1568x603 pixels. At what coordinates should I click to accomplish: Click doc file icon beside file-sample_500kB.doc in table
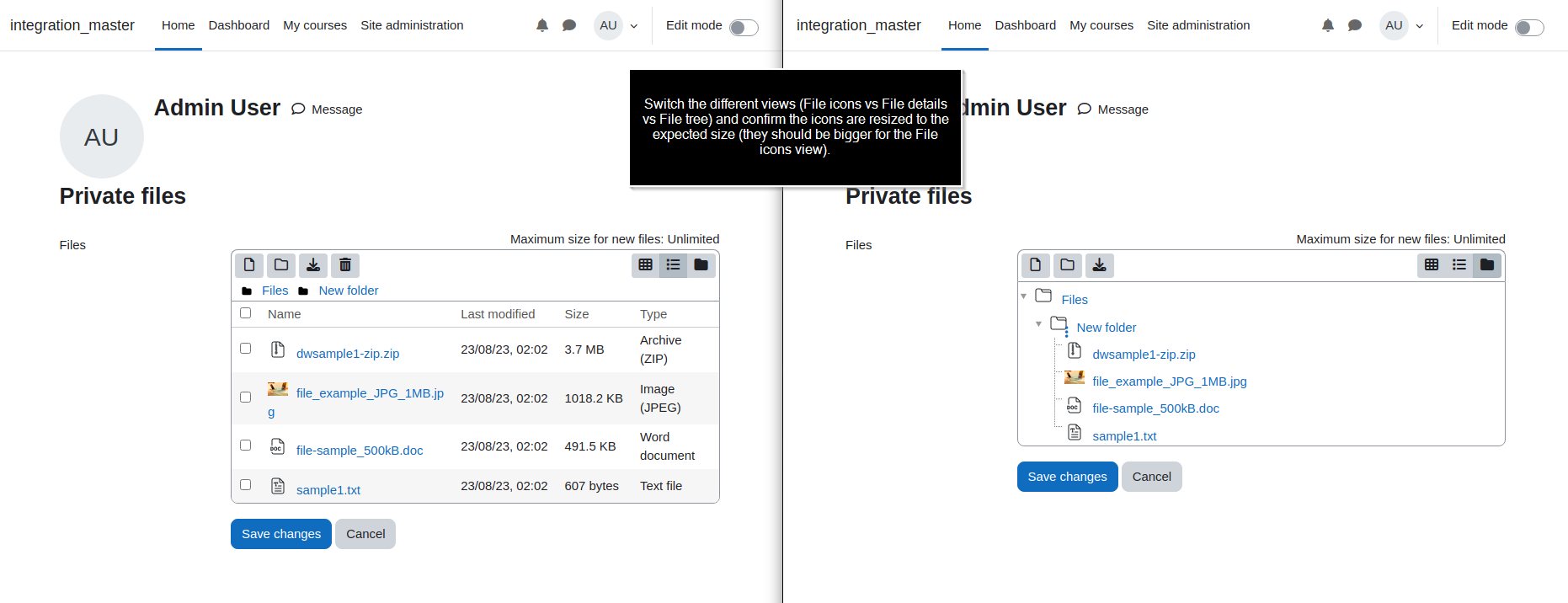point(278,446)
